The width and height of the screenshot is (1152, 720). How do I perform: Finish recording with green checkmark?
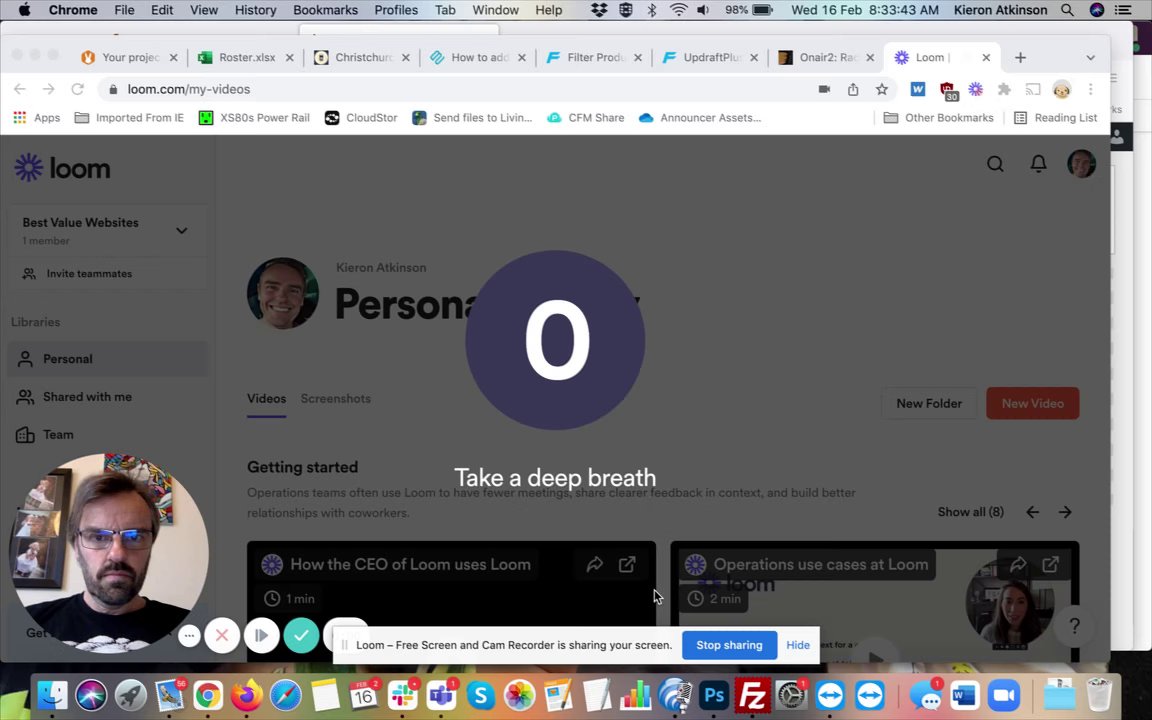click(x=301, y=636)
